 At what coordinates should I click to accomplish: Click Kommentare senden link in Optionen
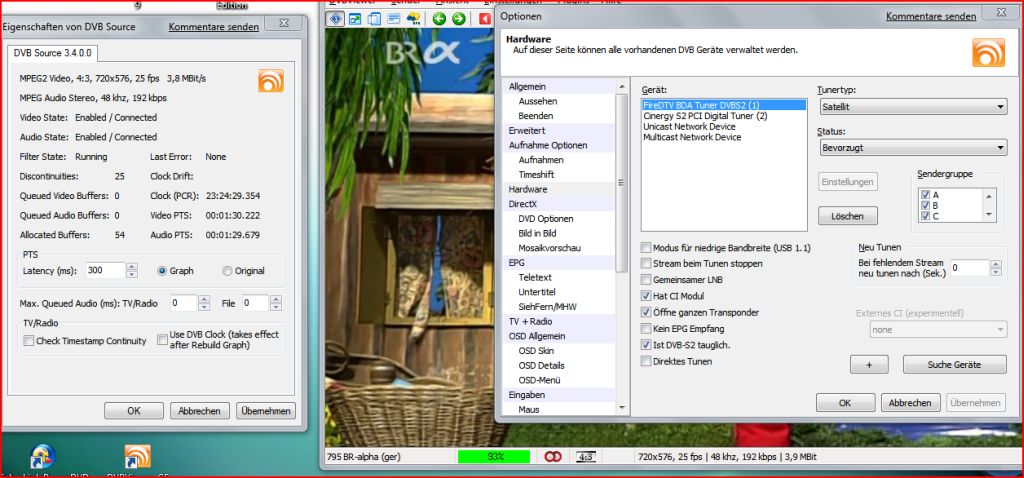931,17
